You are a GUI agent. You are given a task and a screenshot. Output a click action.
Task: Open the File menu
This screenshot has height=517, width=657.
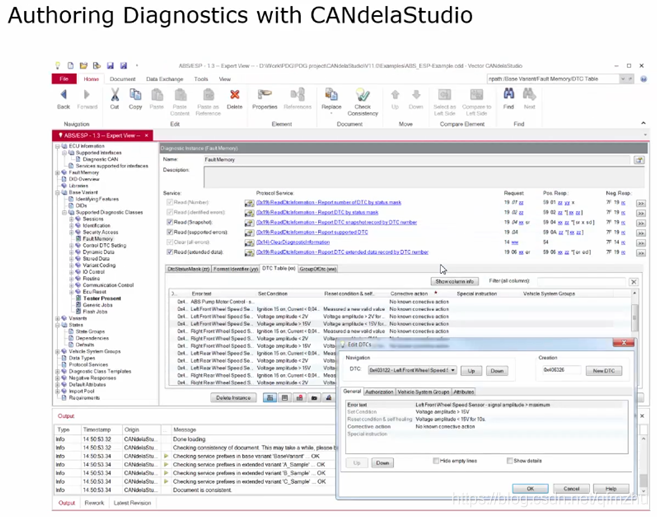click(64, 79)
